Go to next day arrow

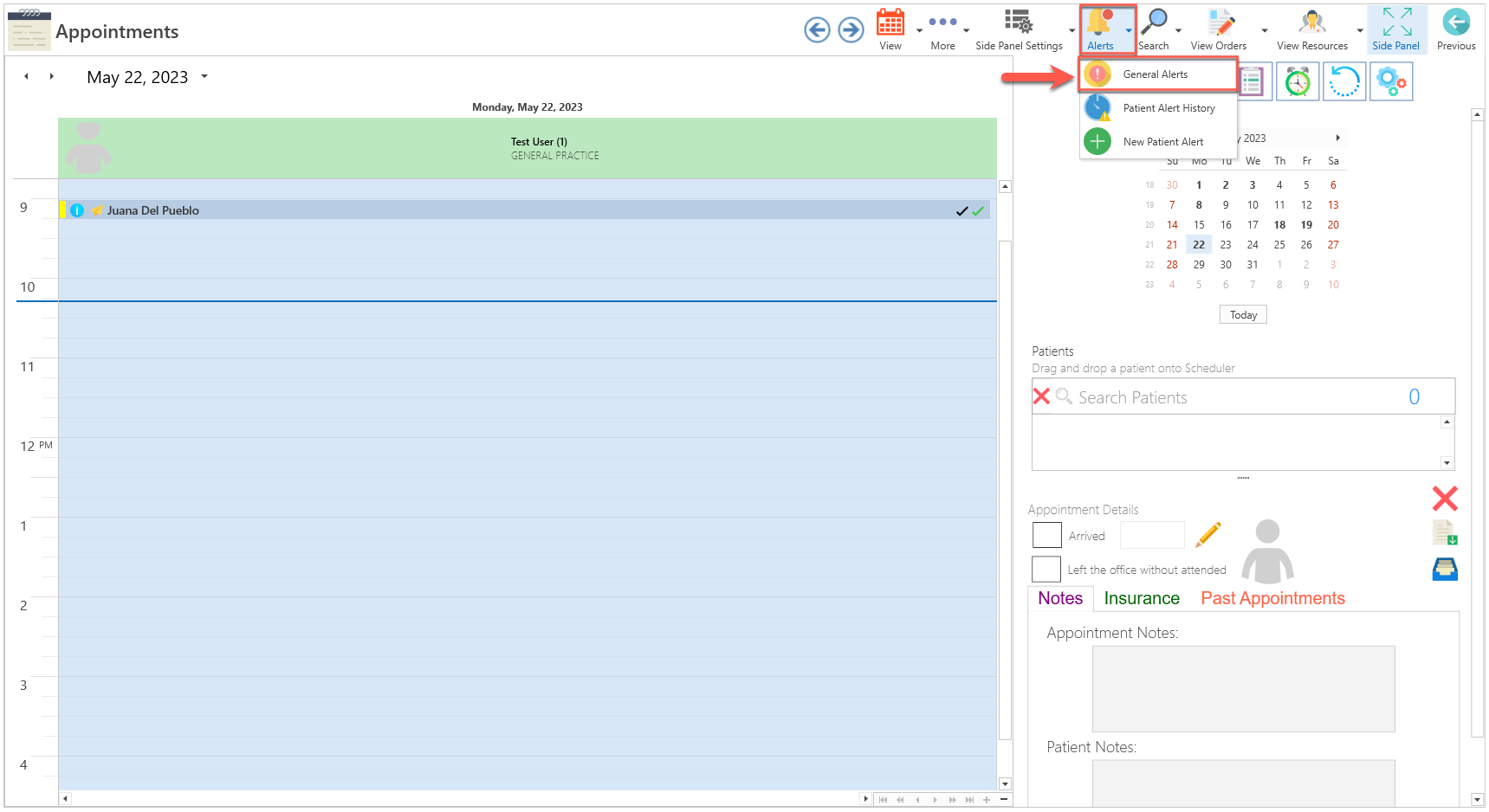coord(51,76)
